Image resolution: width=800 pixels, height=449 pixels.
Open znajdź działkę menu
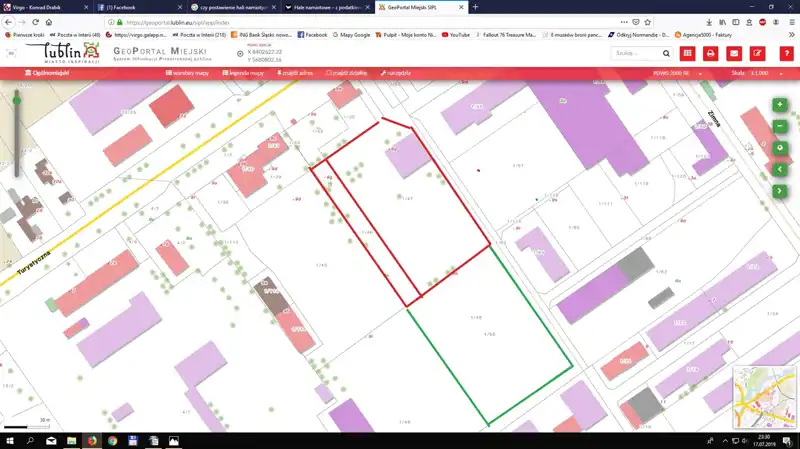(x=346, y=73)
